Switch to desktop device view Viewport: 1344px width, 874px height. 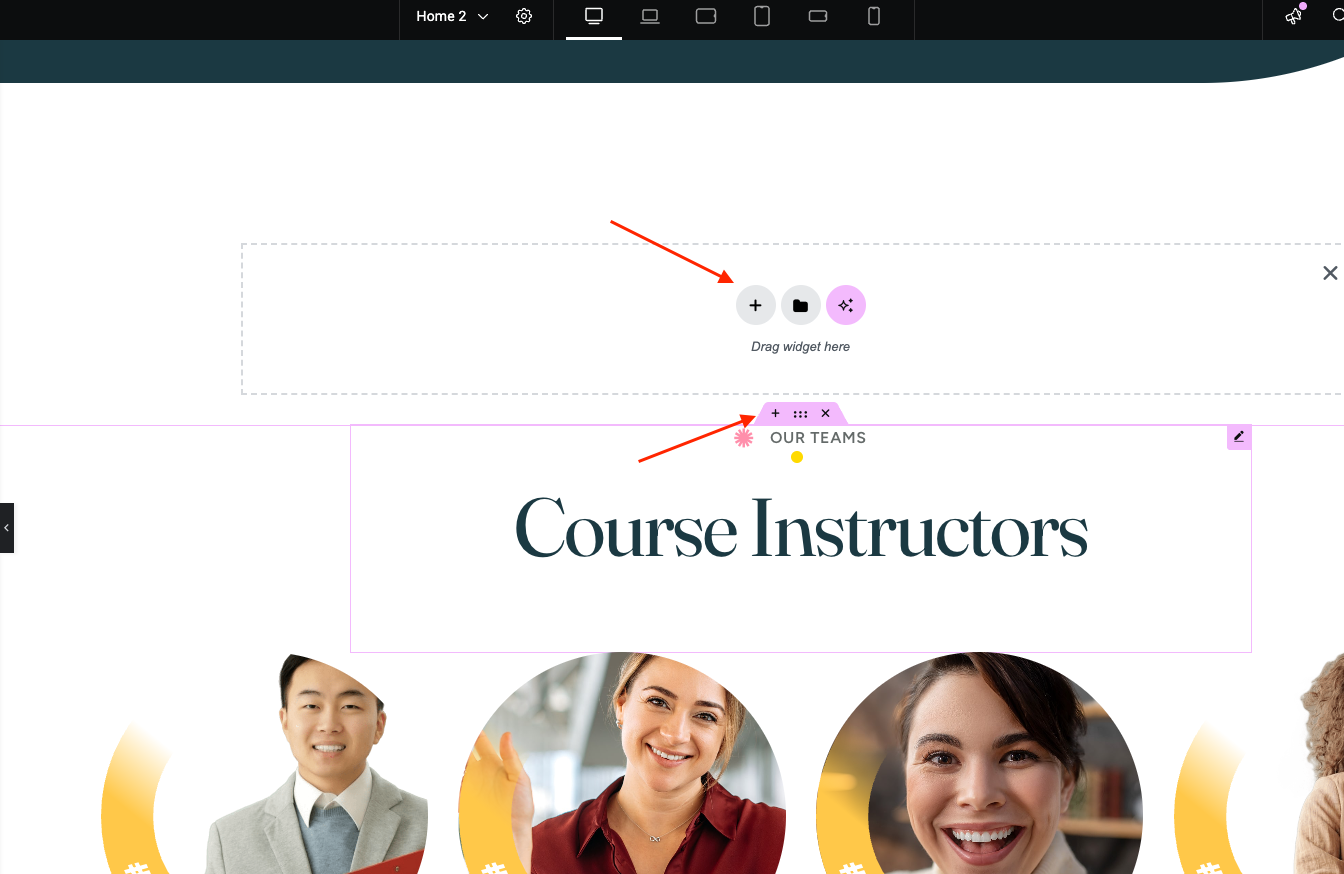(594, 17)
